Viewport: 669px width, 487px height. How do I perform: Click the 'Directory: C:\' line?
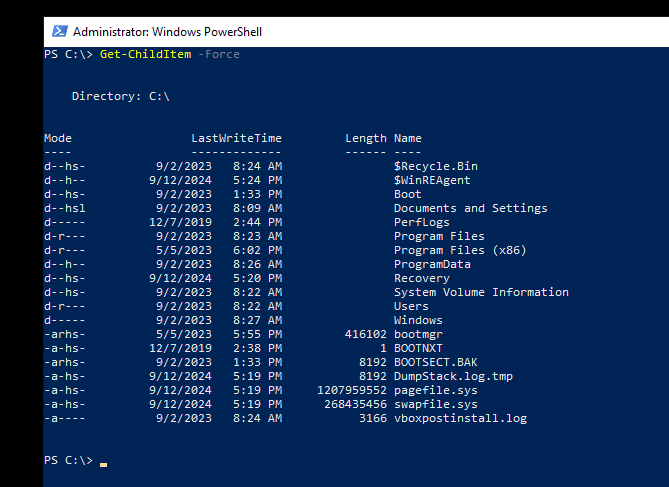pyautogui.click(x=121, y=96)
